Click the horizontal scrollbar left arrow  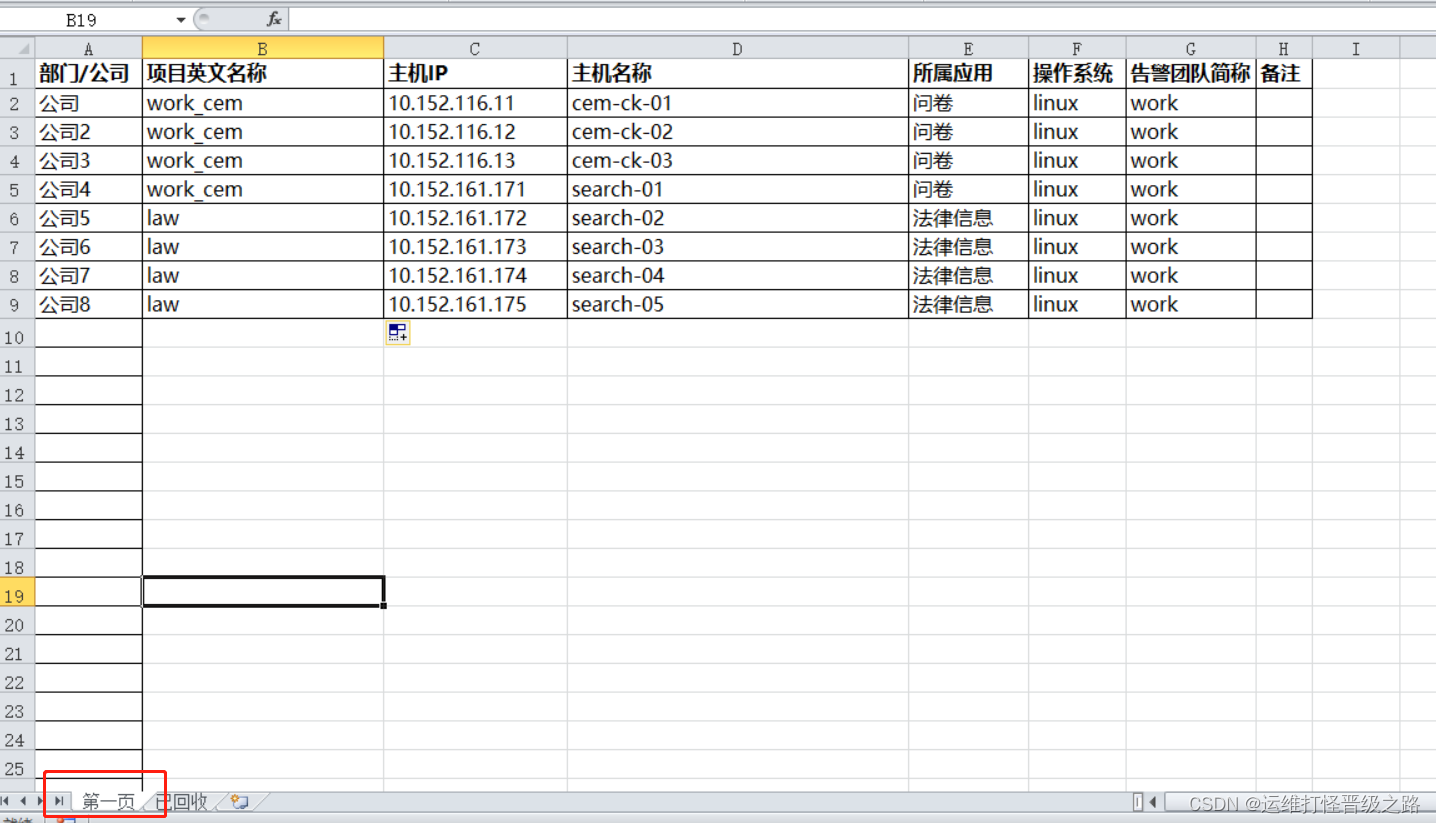1153,801
